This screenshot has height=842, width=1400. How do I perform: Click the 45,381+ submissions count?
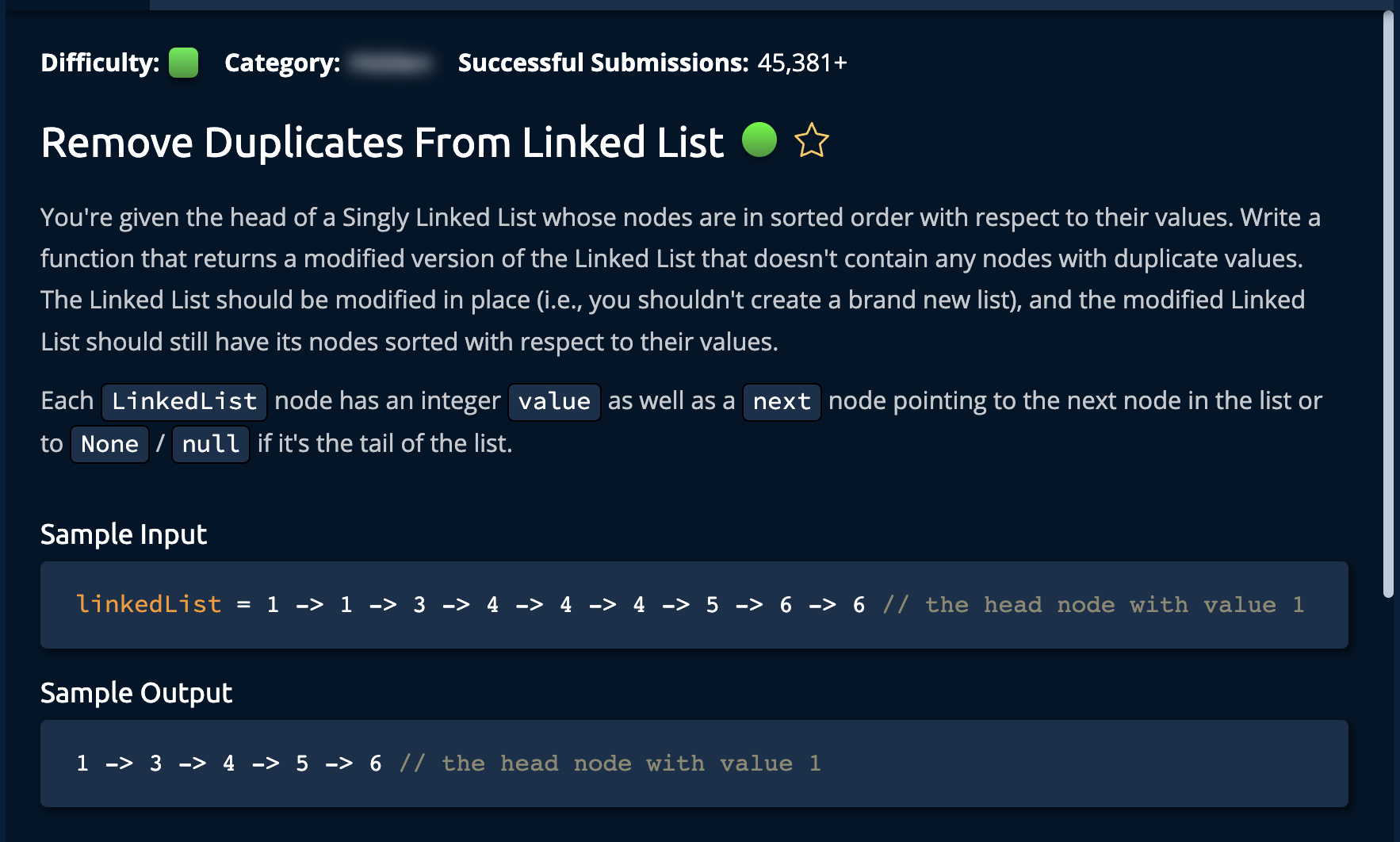(801, 63)
